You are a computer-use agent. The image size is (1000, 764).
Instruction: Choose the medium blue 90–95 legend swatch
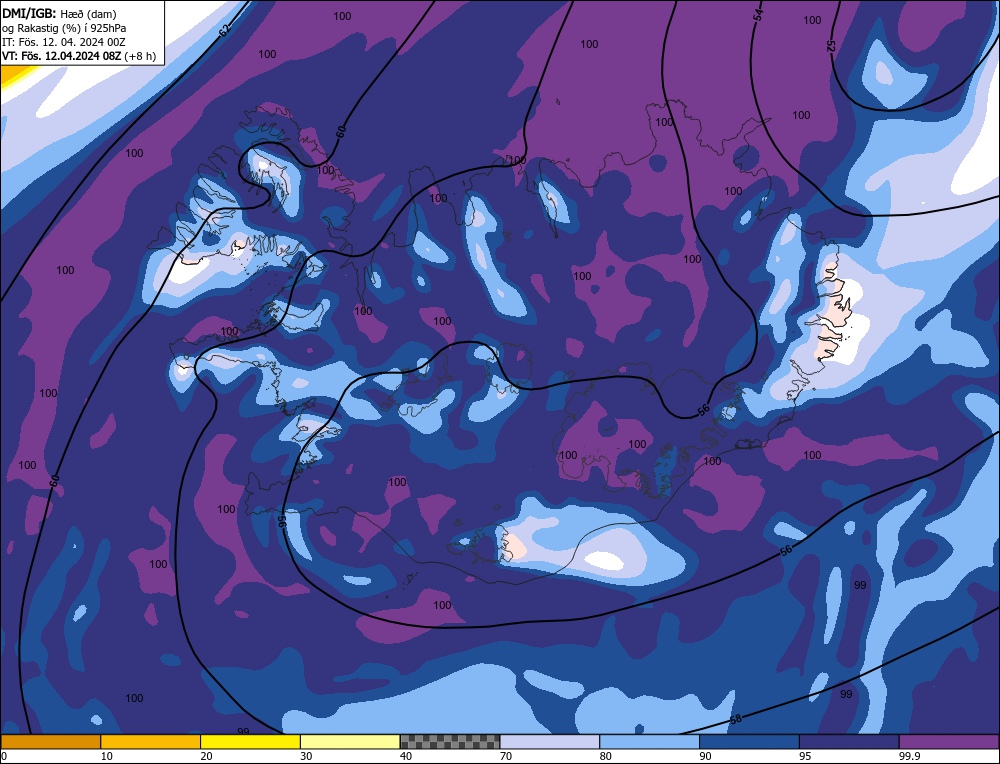pyautogui.click(x=749, y=741)
